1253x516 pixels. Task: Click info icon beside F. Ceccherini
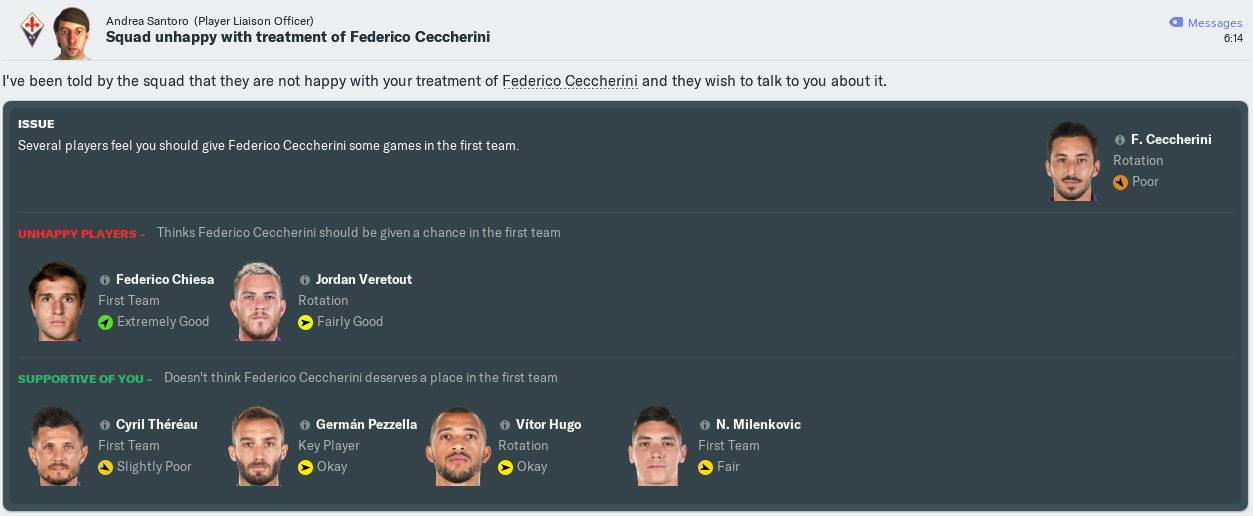click(1119, 140)
